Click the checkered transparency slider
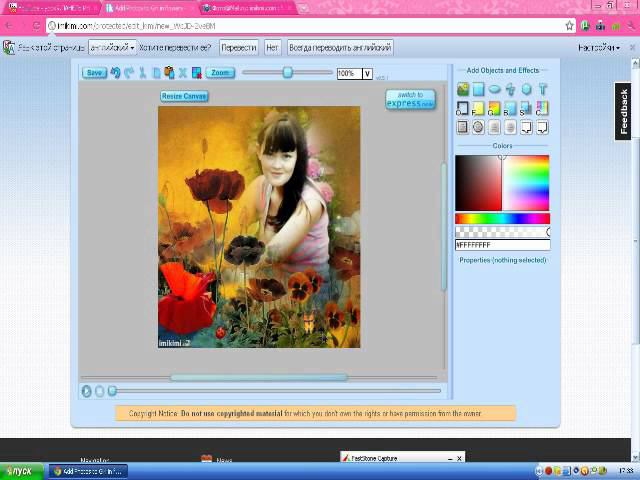 (502, 232)
